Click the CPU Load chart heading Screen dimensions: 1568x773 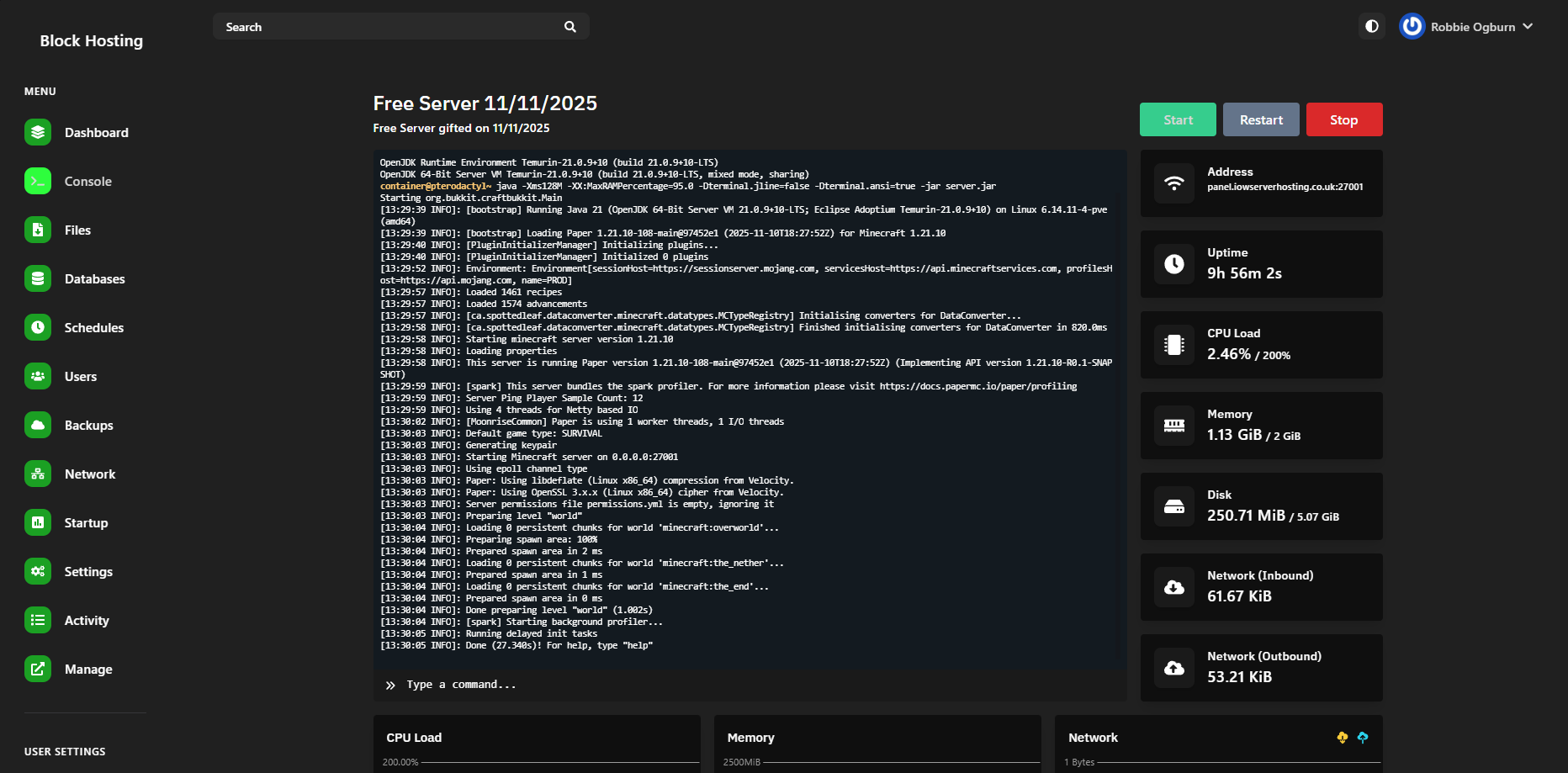pyautogui.click(x=414, y=738)
